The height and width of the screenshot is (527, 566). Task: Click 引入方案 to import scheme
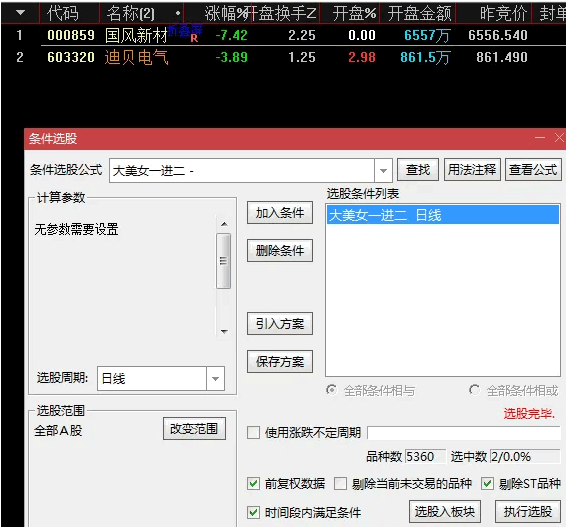(x=280, y=323)
